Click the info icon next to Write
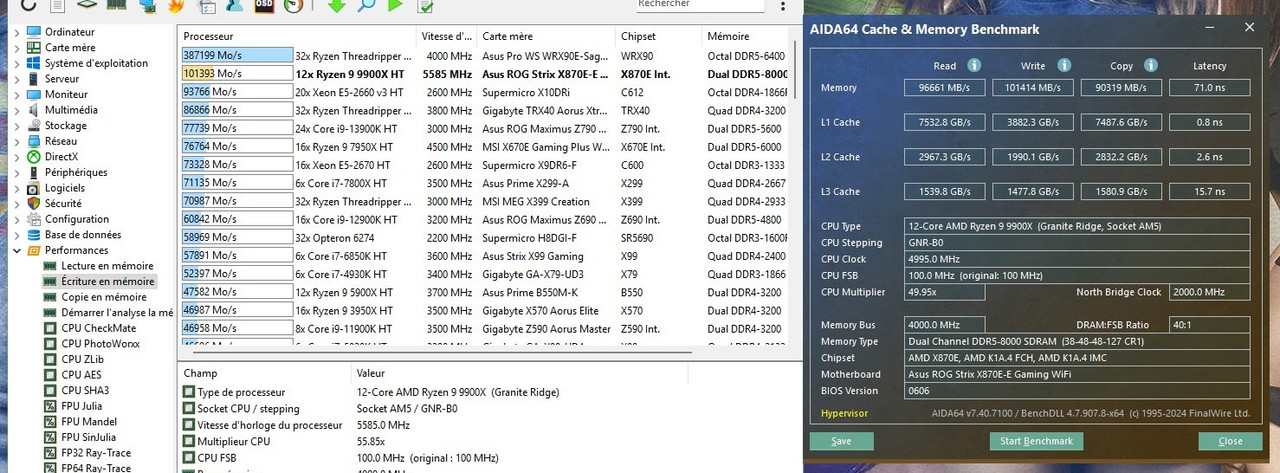 [1062, 65]
